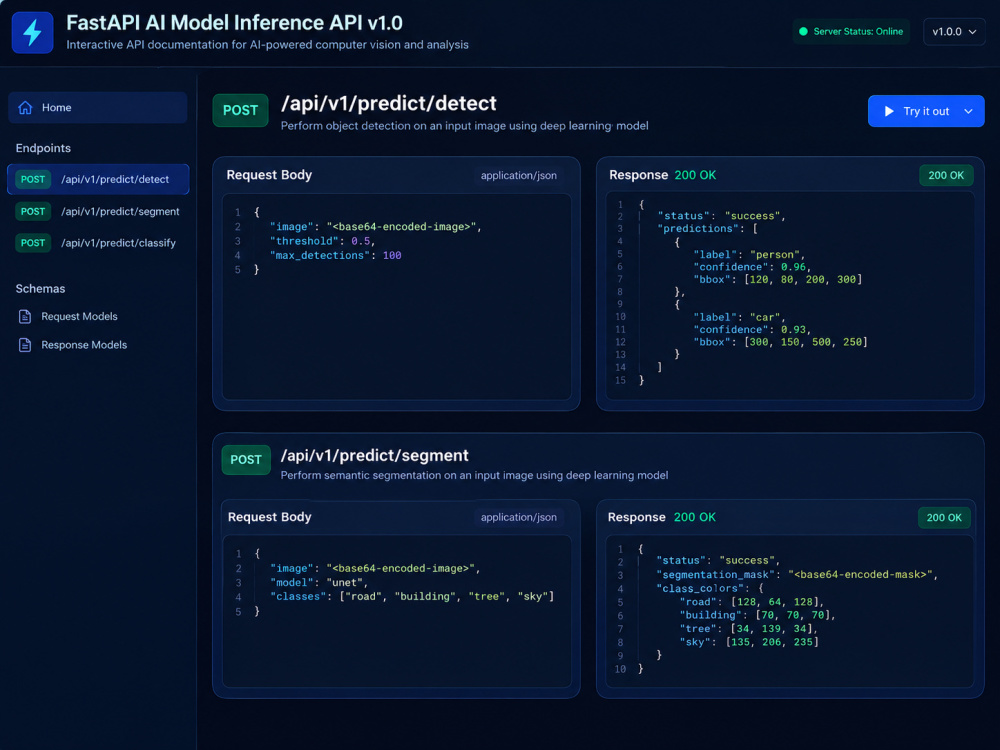Click the Schemas section heading
Image resolution: width=1000 pixels, height=750 pixels.
coord(40,289)
